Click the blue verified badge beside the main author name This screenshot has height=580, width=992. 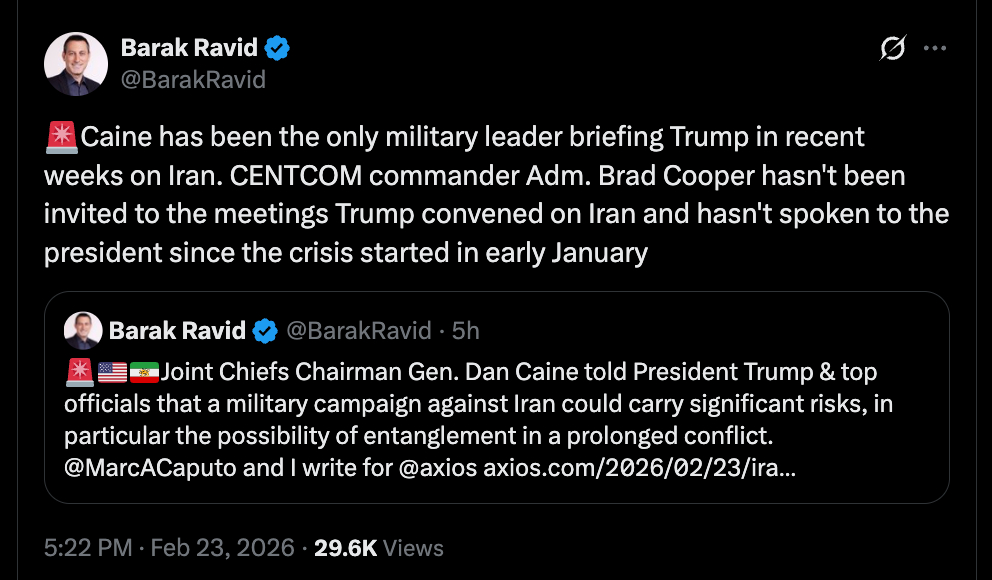279,47
